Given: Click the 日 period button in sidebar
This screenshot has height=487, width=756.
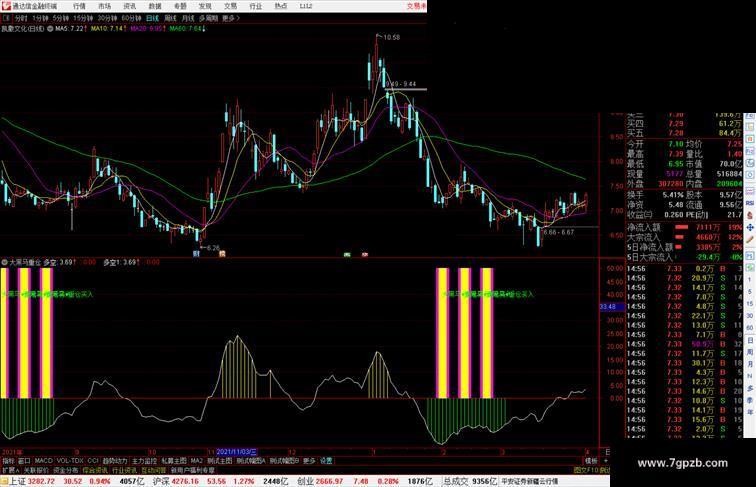Looking at the screenshot, I should point(750,340).
